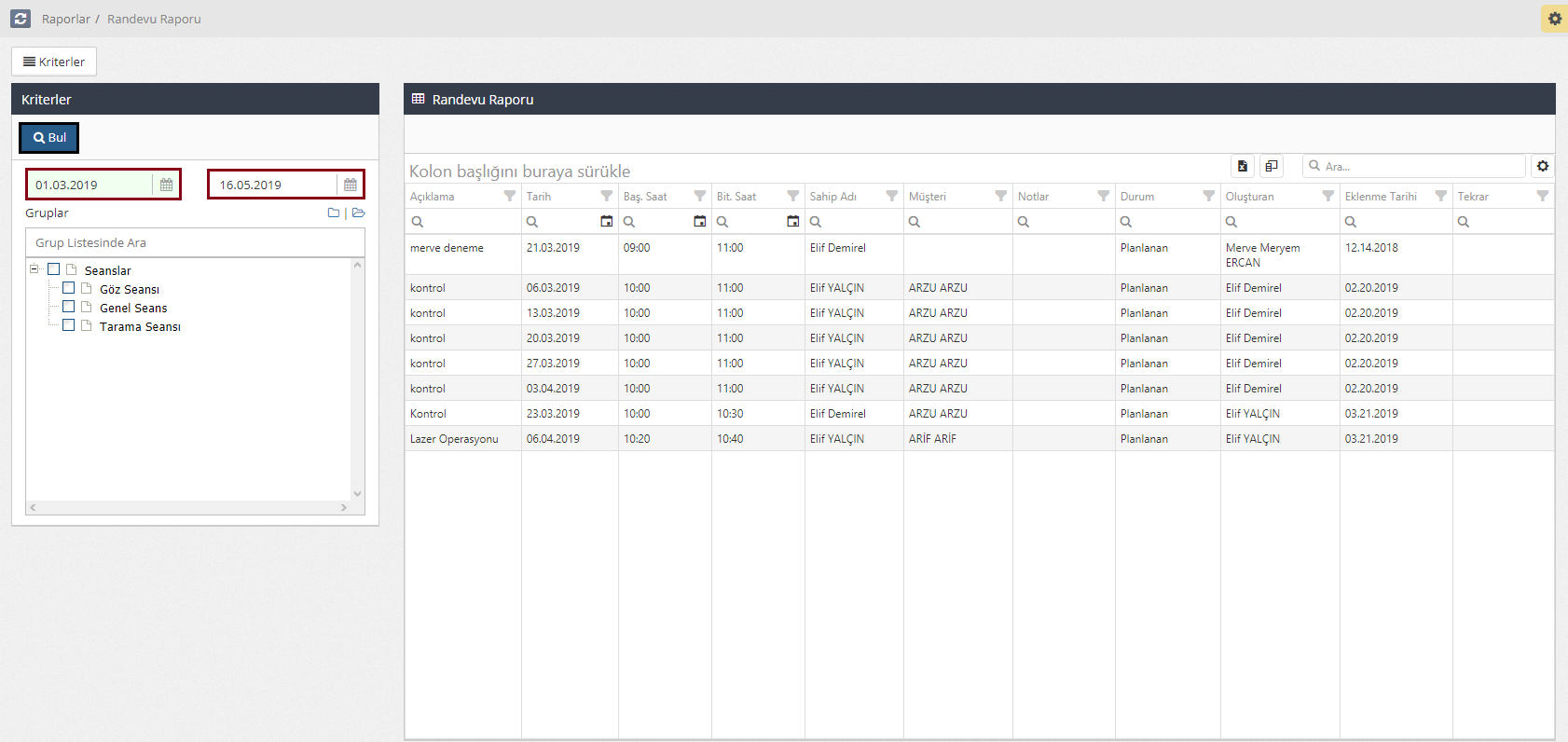Screen dimensions: 1568x742
Task: Click the refresh icon beside Raporlar
Action: click(x=21, y=19)
